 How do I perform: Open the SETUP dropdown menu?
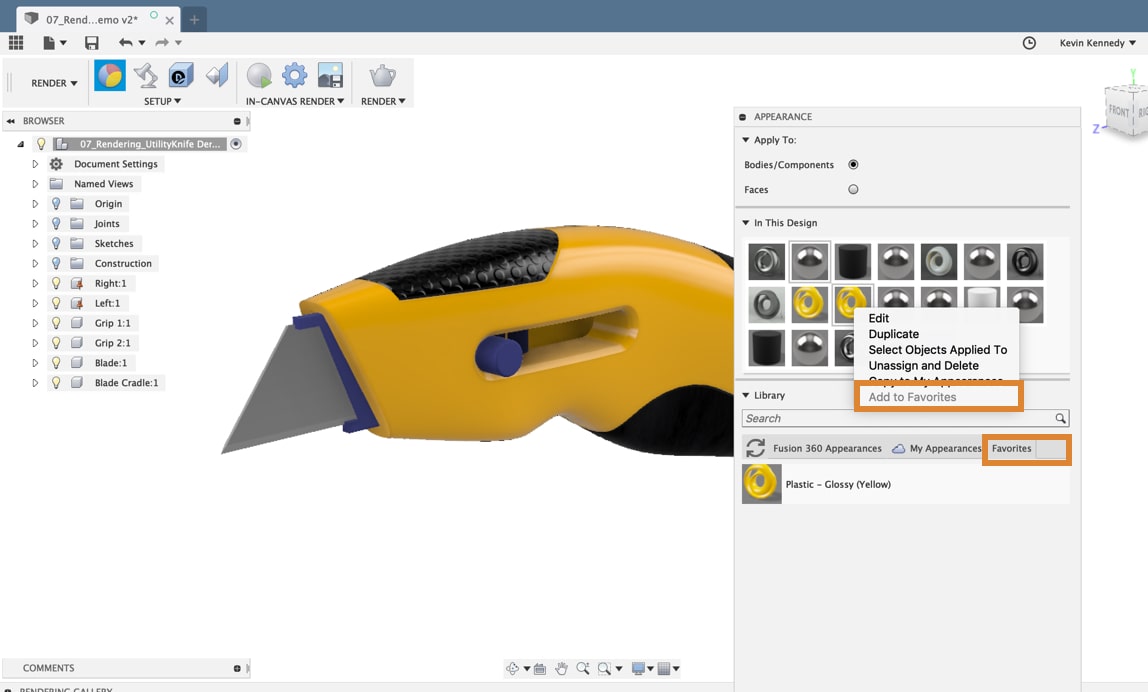coord(162,101)
